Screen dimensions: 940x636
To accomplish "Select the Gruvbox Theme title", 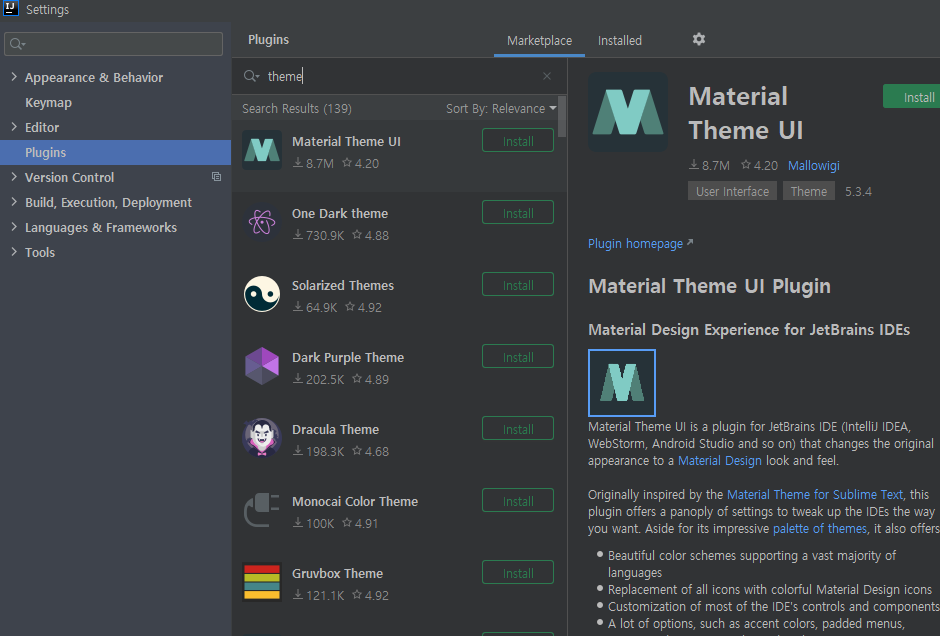I will tap(338, 573).
